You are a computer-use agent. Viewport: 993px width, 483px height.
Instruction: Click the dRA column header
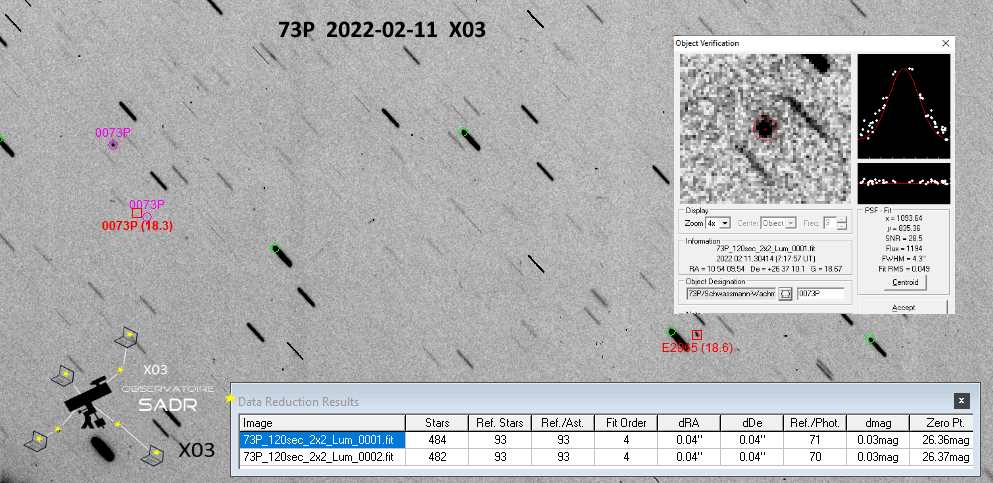coord(688,423)
